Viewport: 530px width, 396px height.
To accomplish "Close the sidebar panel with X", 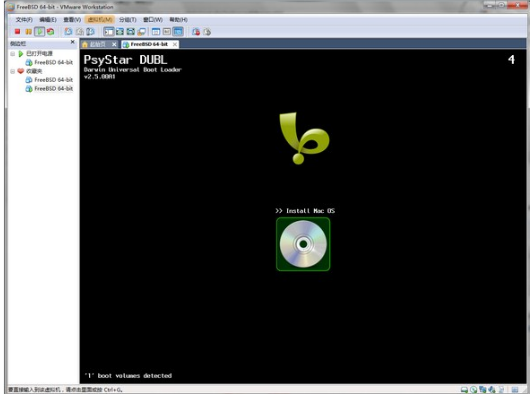I will pyautogui.click(x=72, y=42).
